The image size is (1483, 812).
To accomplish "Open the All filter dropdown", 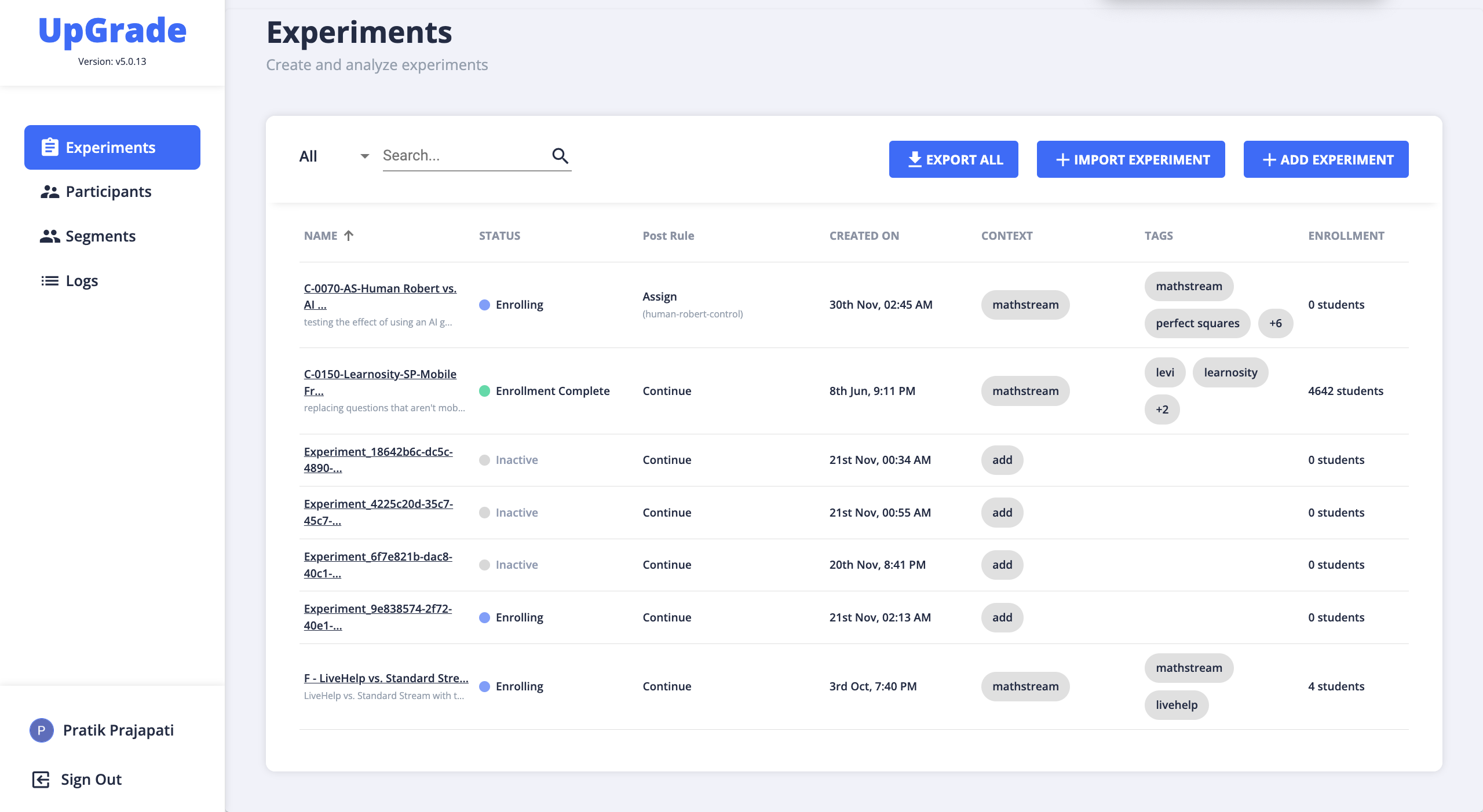I will point(334,156).
